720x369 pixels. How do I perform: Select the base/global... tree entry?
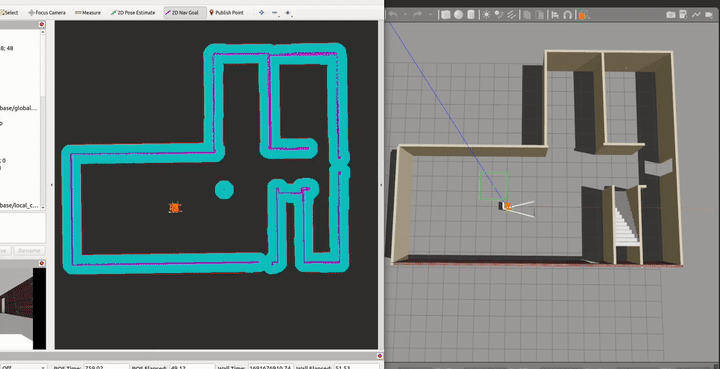pos(19,108)
